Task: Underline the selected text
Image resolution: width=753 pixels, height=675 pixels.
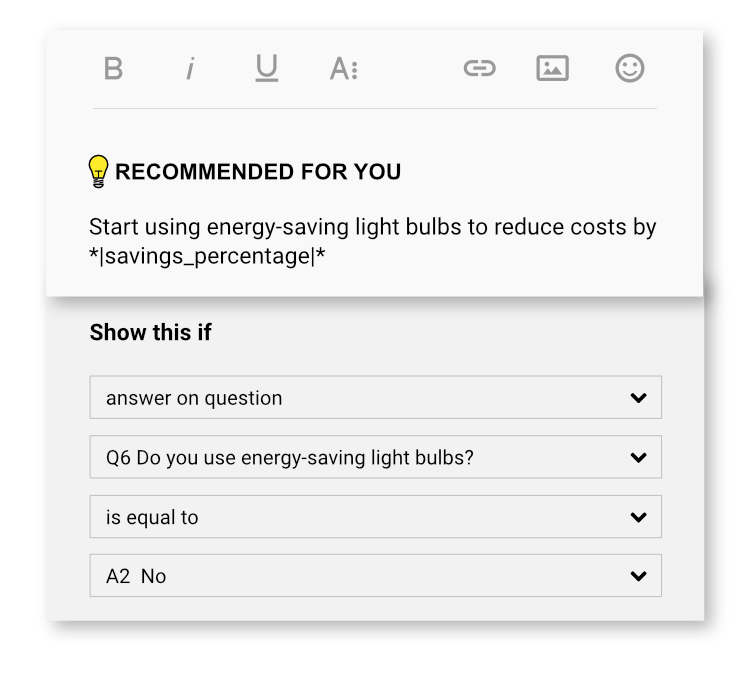Action: (x=266, y=68)
